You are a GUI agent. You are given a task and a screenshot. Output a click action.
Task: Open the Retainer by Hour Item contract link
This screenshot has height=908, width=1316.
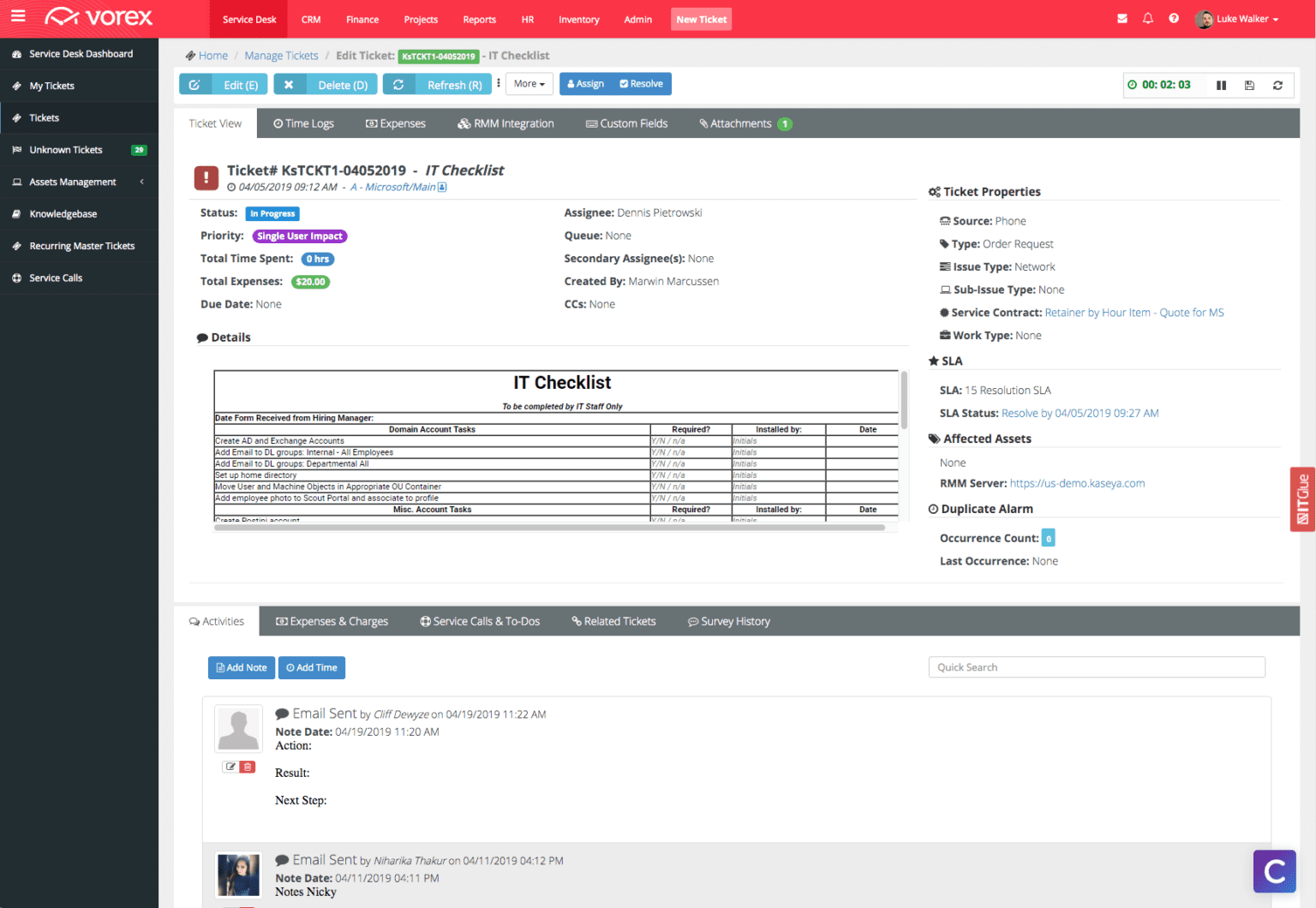pyautogui.click(x=1134, y=312)
